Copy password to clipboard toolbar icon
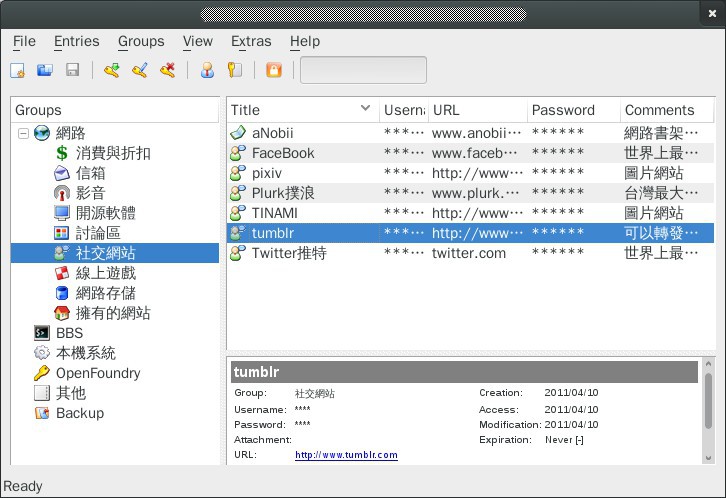Screen dimensions: 726x498 point(235,70)
